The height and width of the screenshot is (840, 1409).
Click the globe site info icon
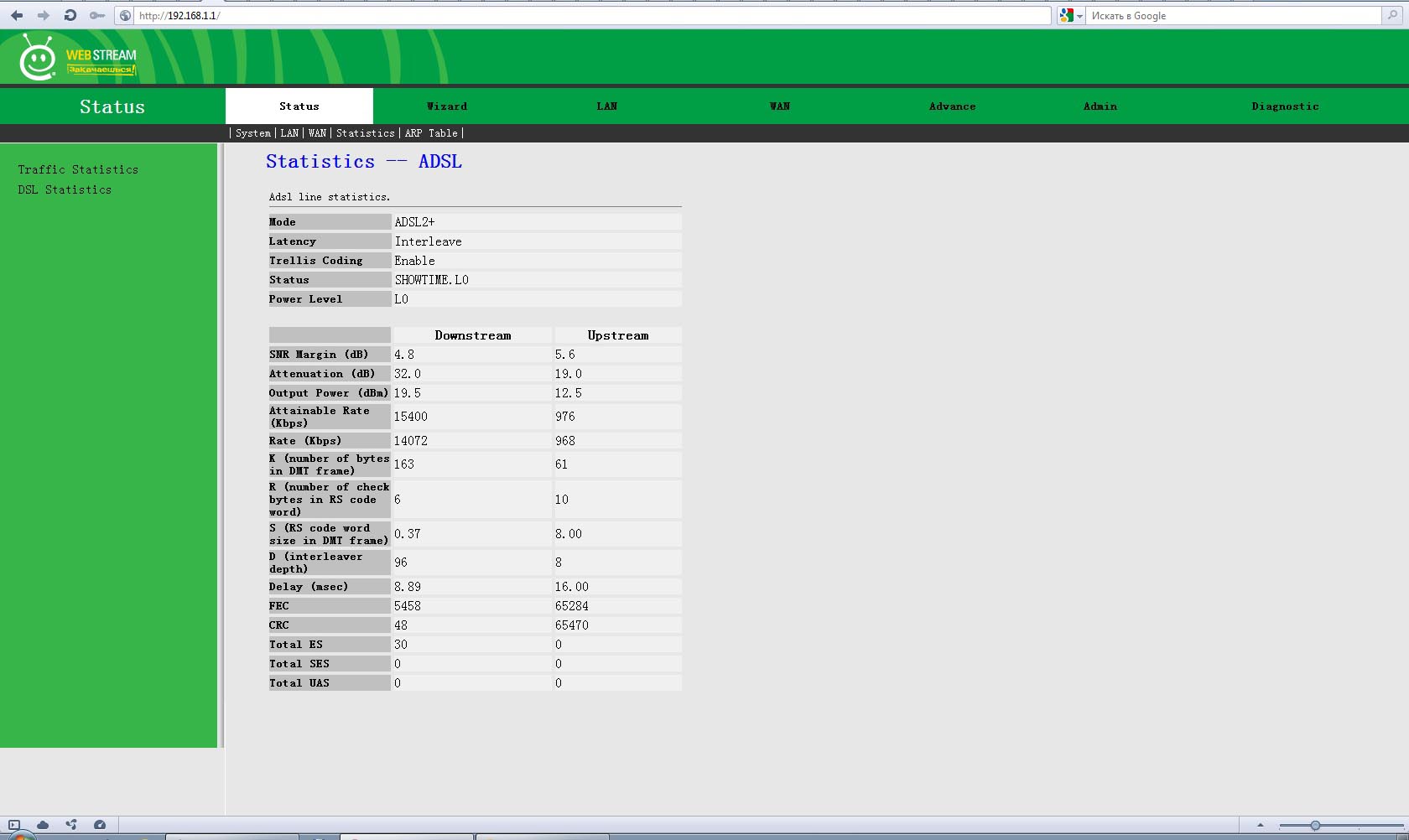125,15
